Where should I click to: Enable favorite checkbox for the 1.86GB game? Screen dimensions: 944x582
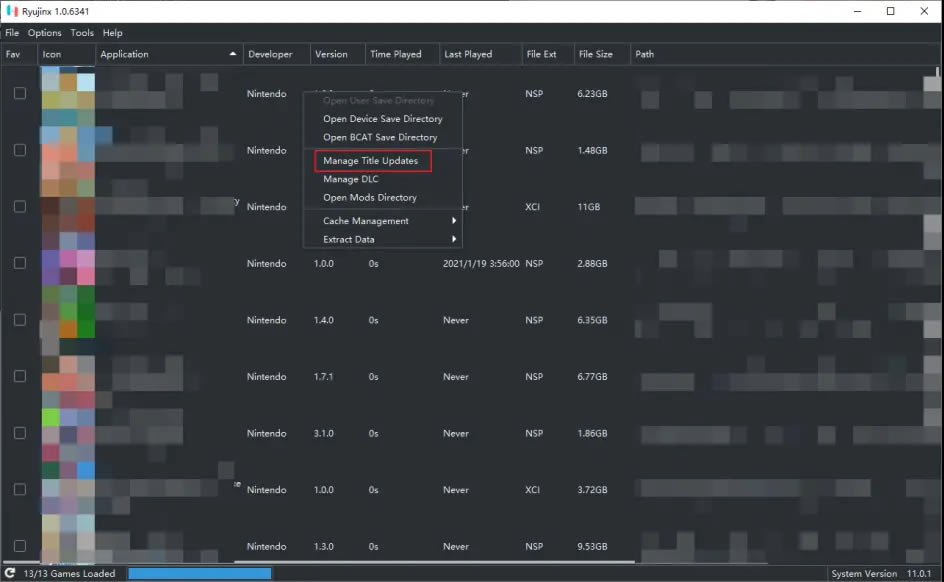tap(19, 433)
